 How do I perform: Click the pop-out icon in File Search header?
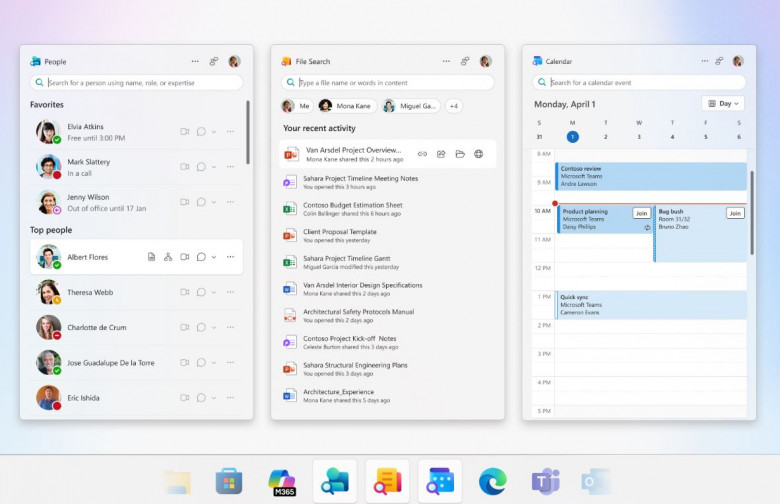coord(465,61)
